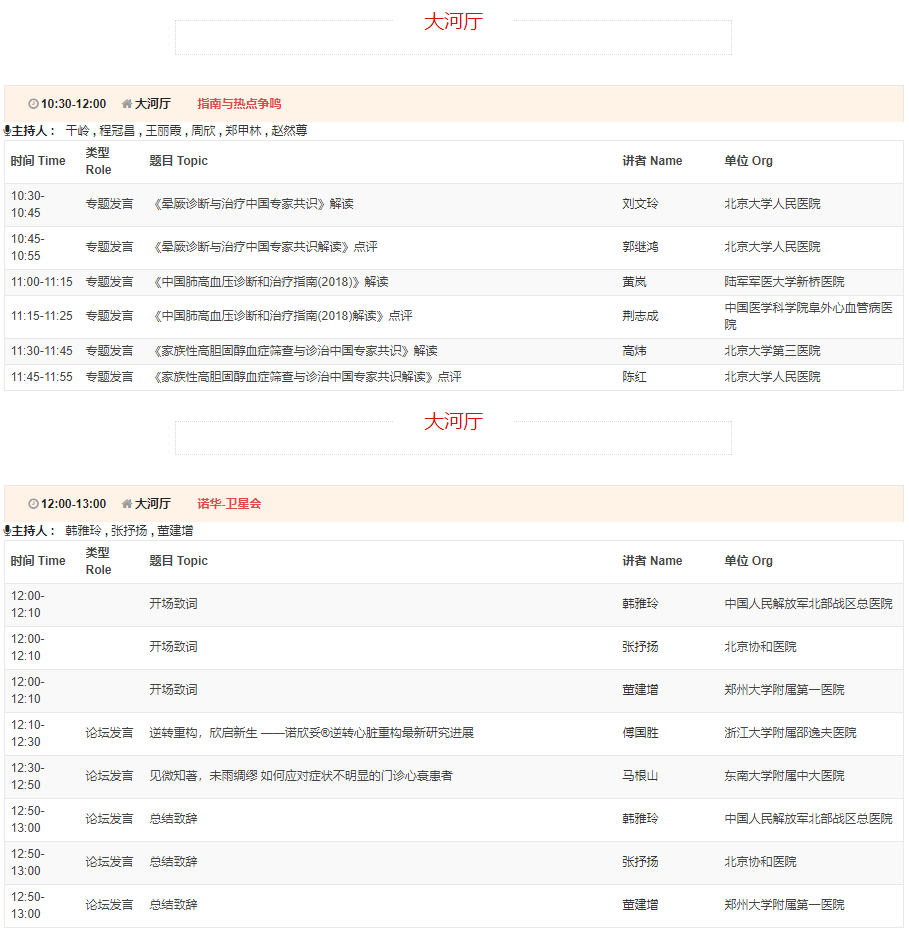Viewport: 909px width, 942px height.
Task: Click 单位 Org header in first table
Action: [749, 161]
